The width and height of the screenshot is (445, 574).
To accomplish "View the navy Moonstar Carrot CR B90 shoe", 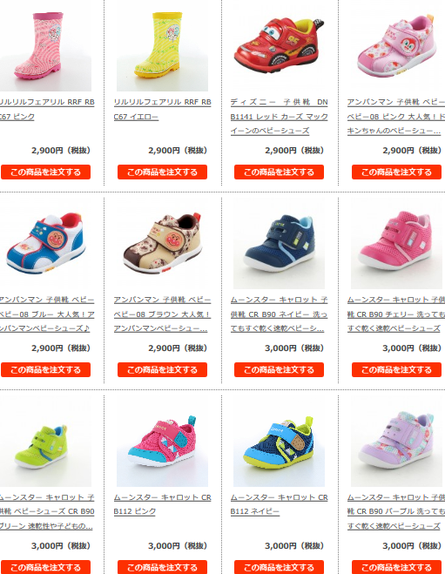I will click(x=279, y=243).
